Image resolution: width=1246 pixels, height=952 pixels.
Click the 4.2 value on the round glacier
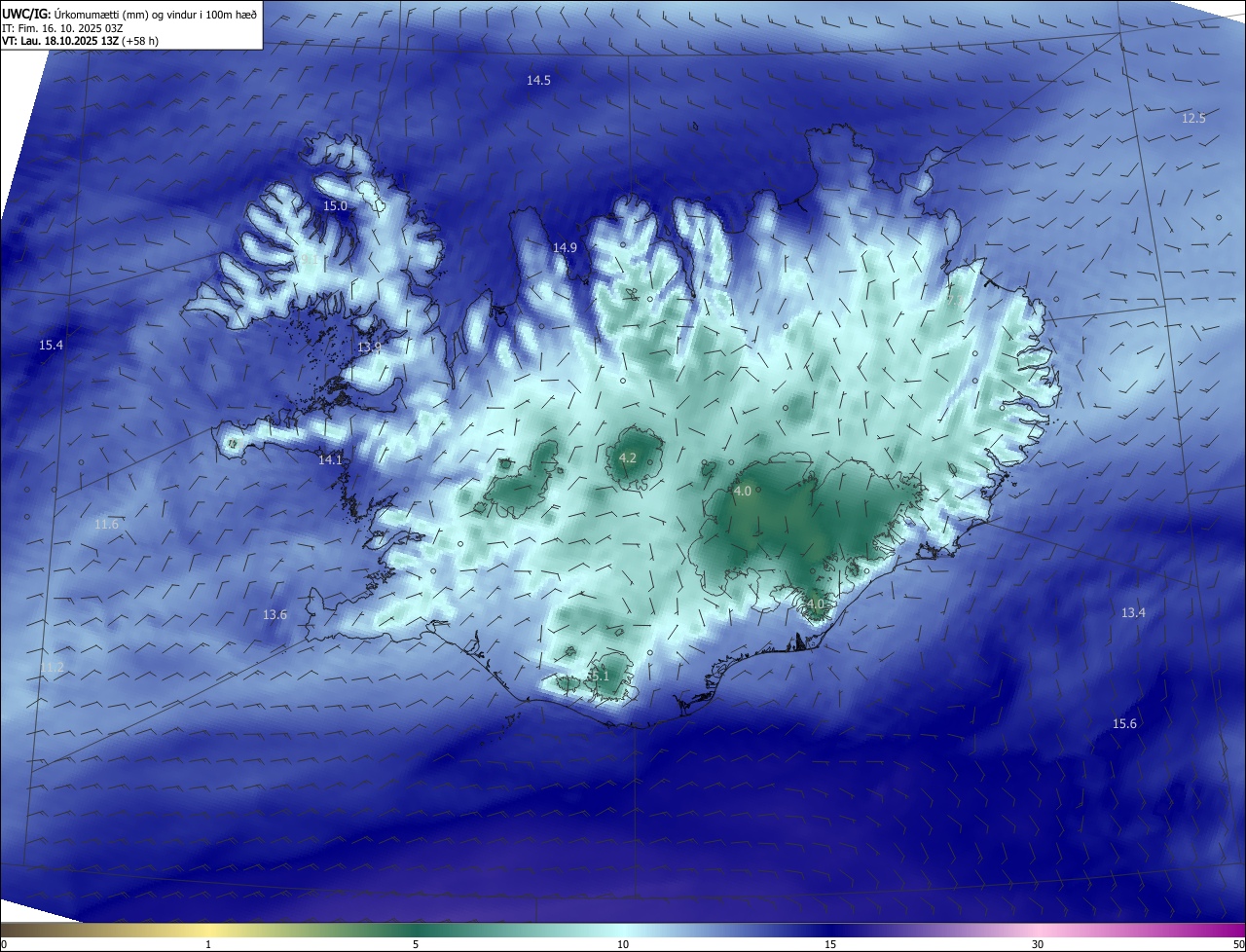[628, 458]
